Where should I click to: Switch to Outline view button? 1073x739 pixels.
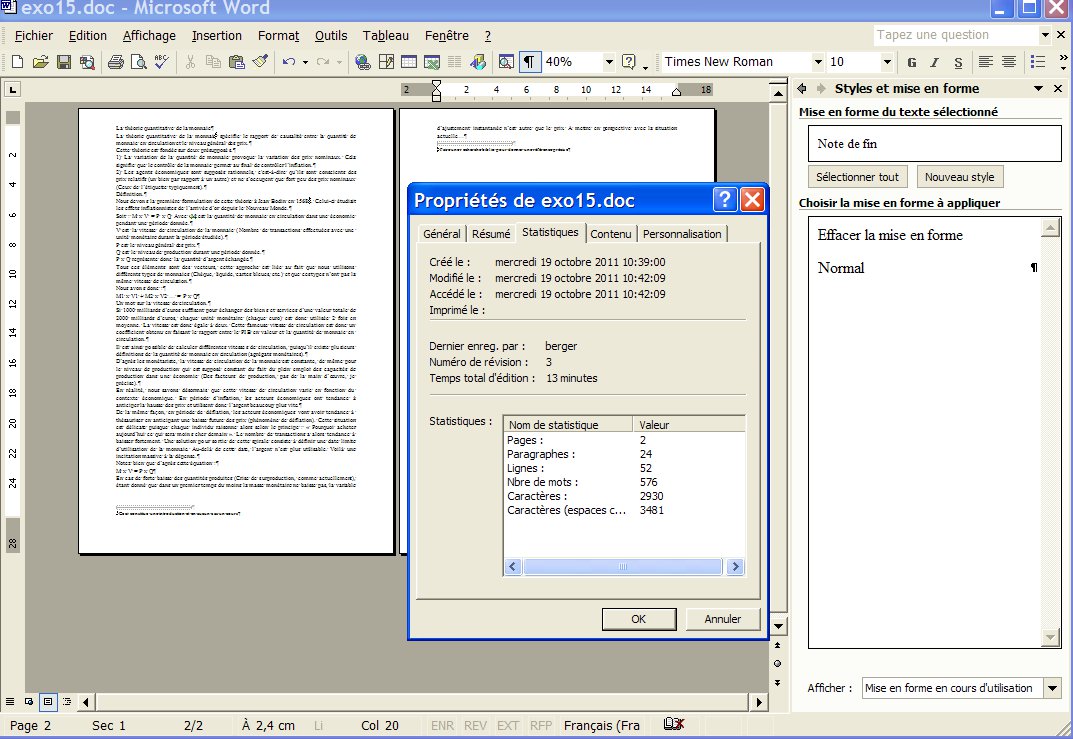click(x=67, y=701)
